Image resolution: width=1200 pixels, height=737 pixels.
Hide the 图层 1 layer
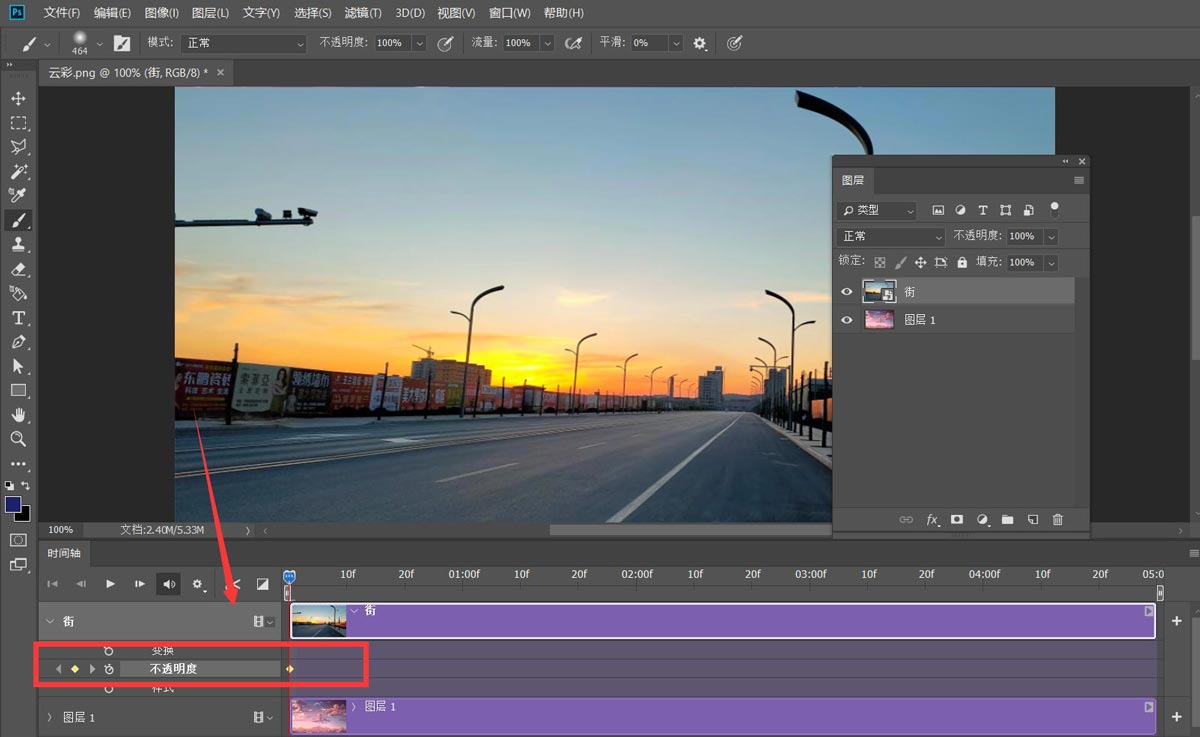click(x=847, y=320)
